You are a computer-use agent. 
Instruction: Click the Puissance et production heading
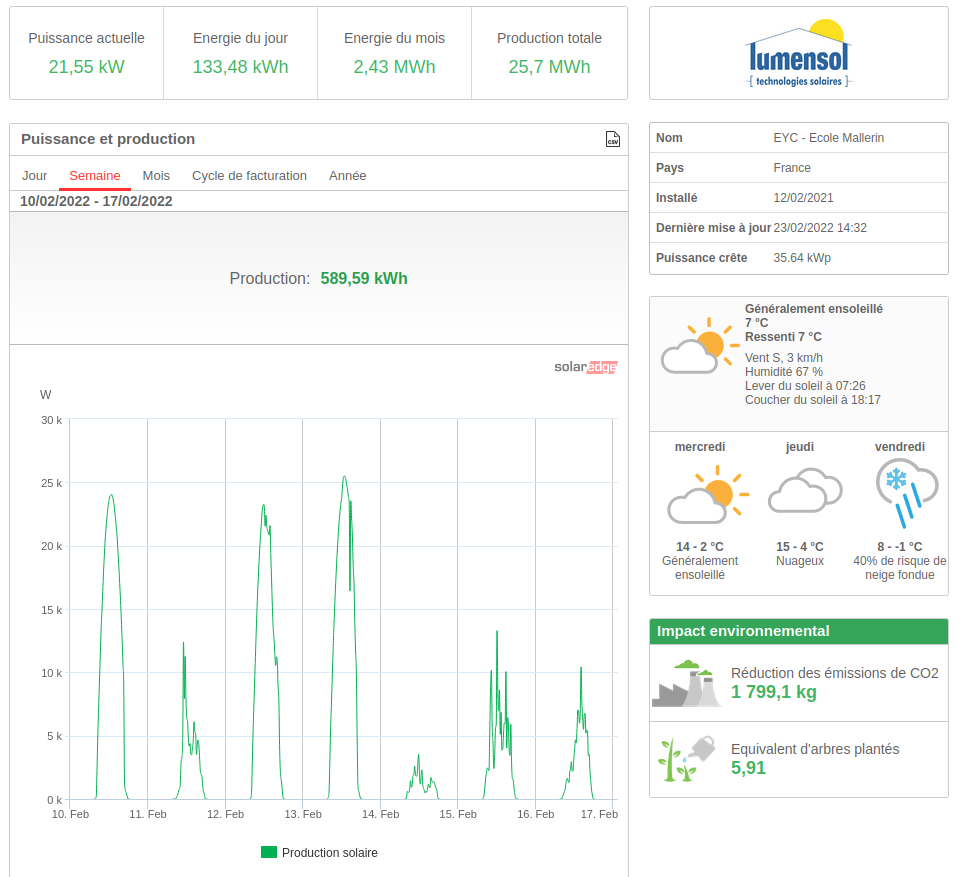click(108, 139)
